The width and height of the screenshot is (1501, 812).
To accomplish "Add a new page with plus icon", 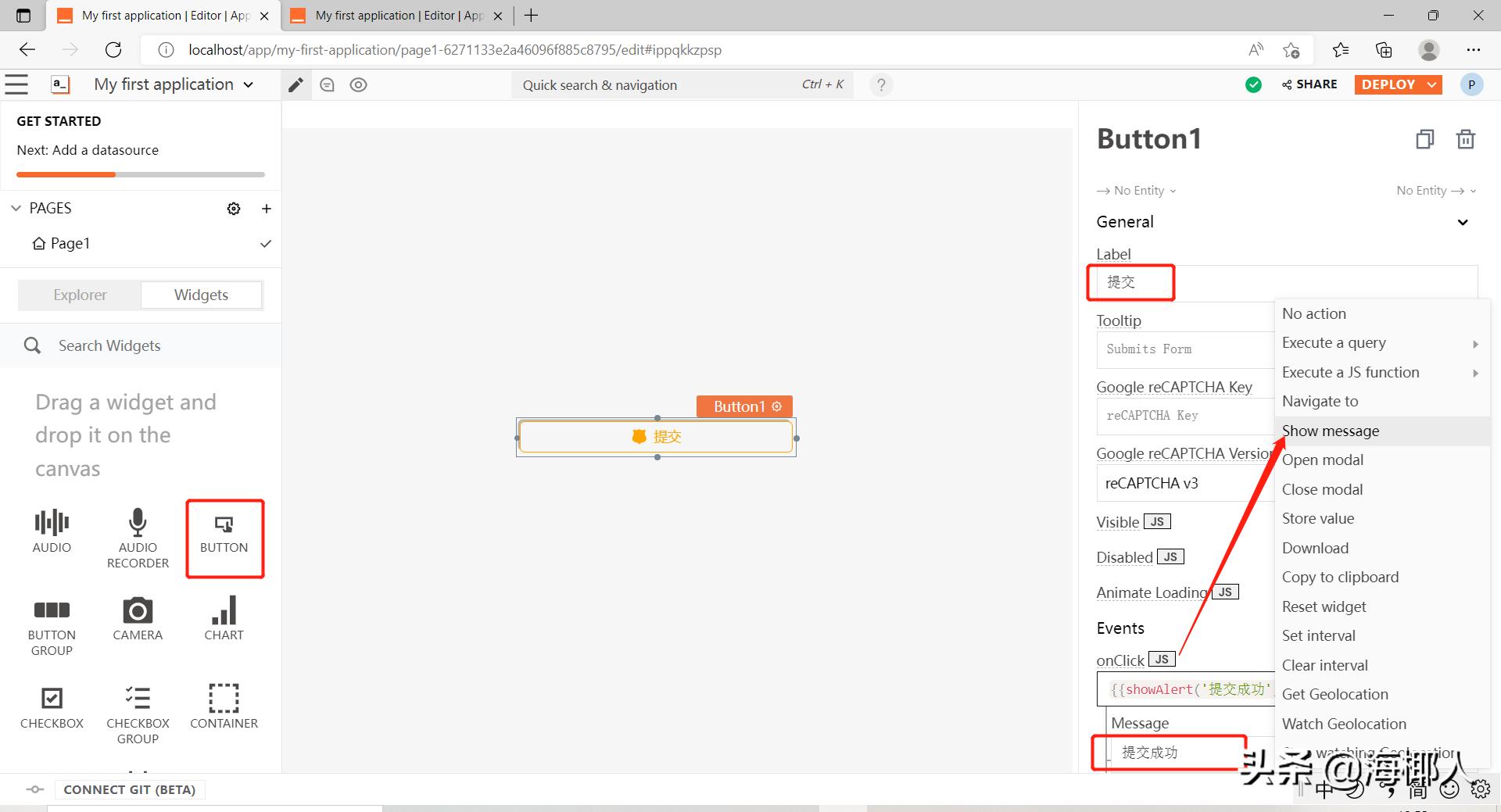I will tap(267, 209).
